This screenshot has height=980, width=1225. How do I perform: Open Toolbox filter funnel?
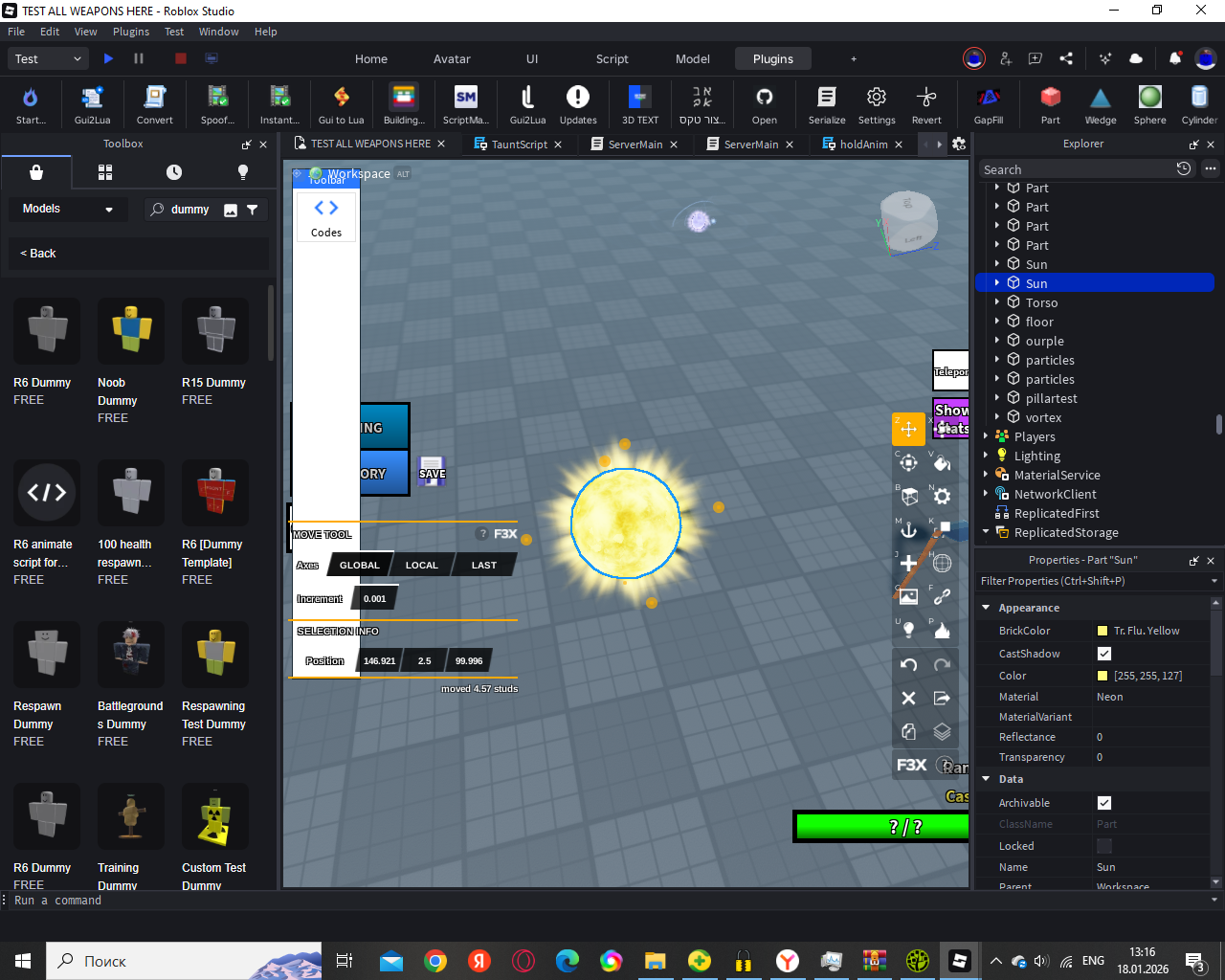[253, 210]
